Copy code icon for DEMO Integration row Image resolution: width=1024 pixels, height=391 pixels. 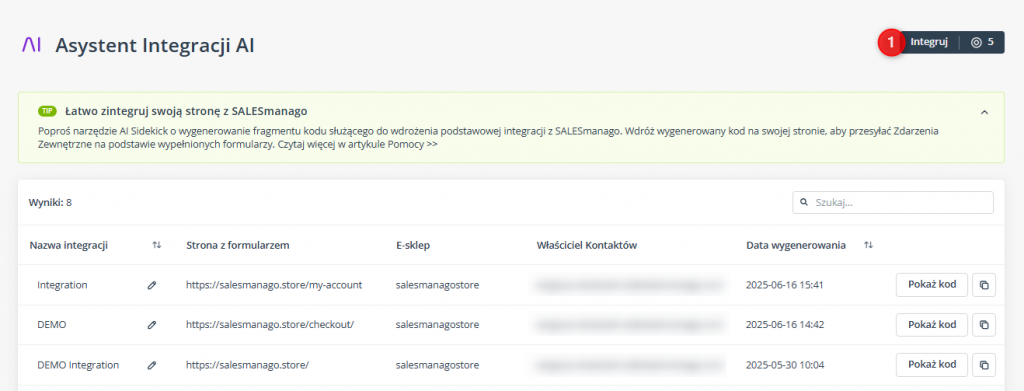click(984, 364)
